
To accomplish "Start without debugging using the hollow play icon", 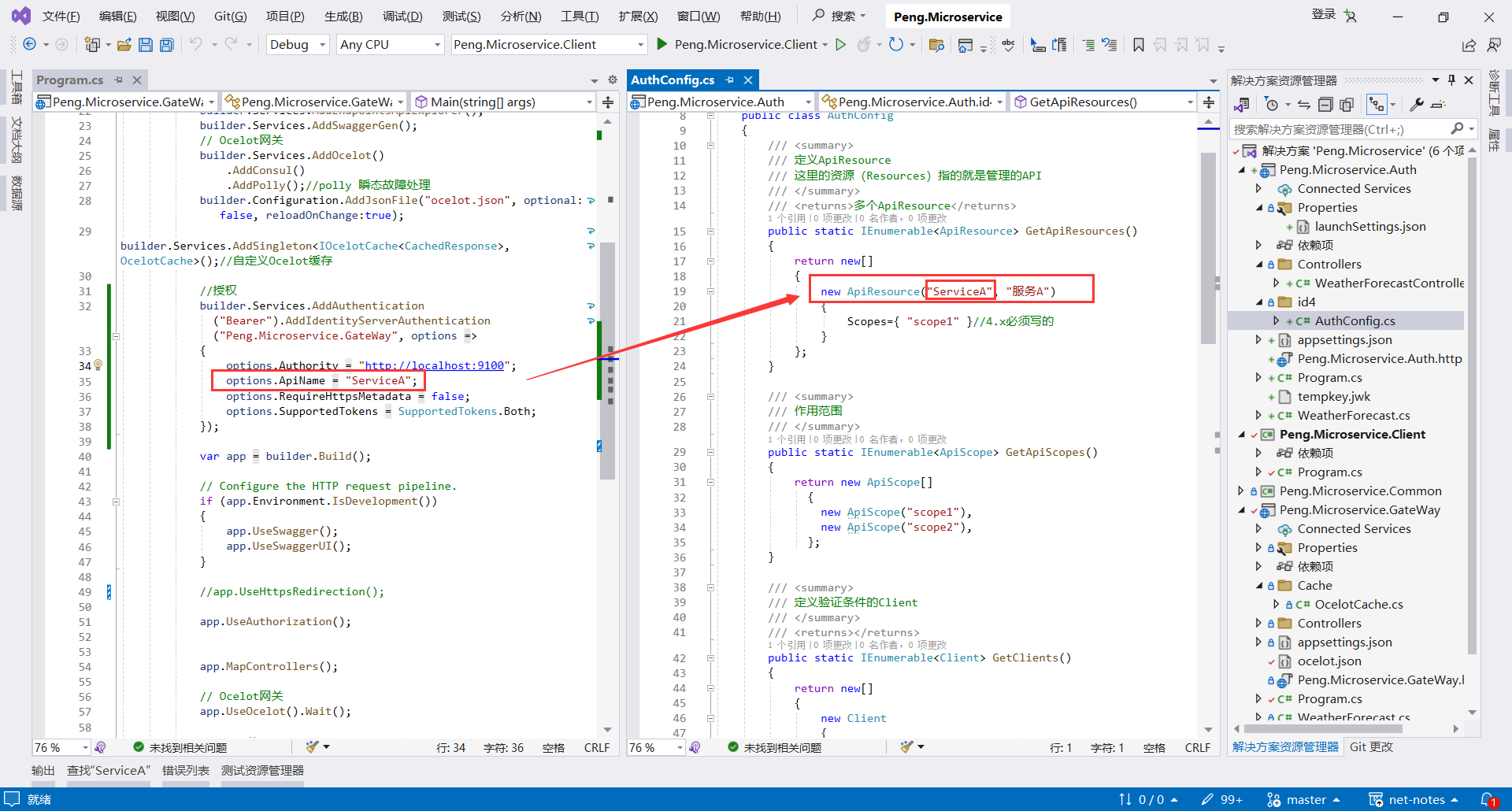I will (840, 45).
